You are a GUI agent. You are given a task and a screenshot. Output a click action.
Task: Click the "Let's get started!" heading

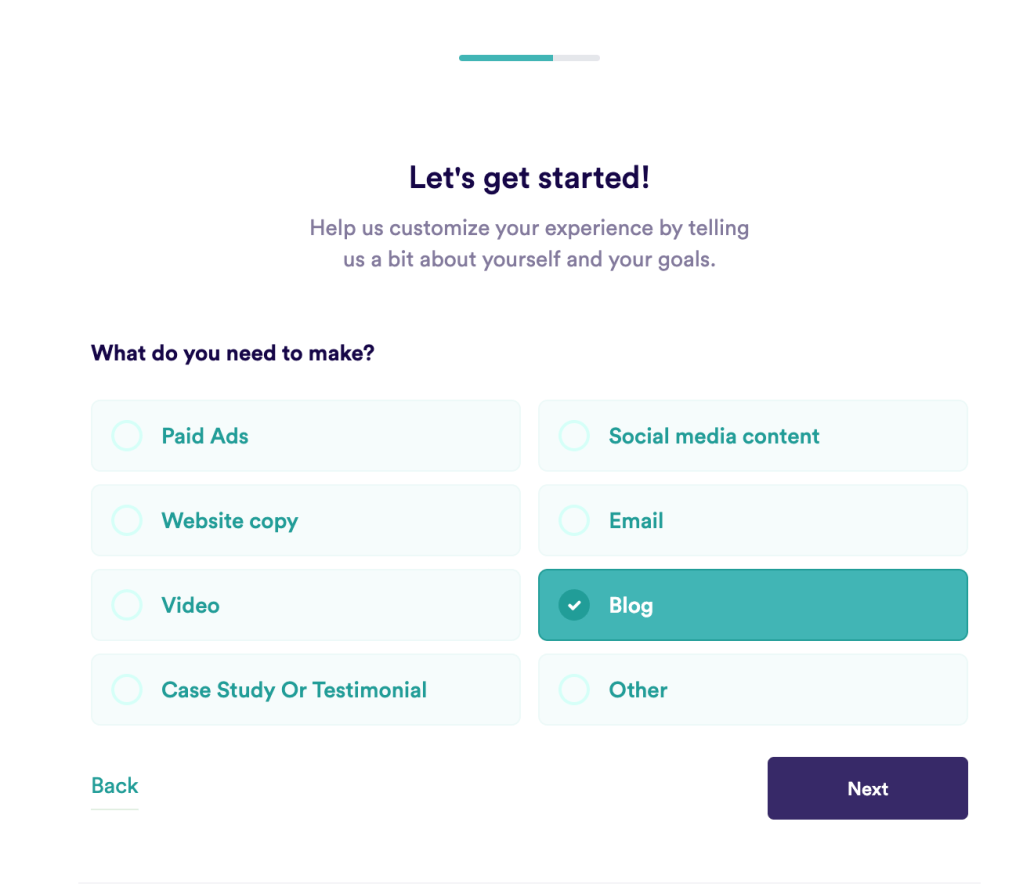529,178
